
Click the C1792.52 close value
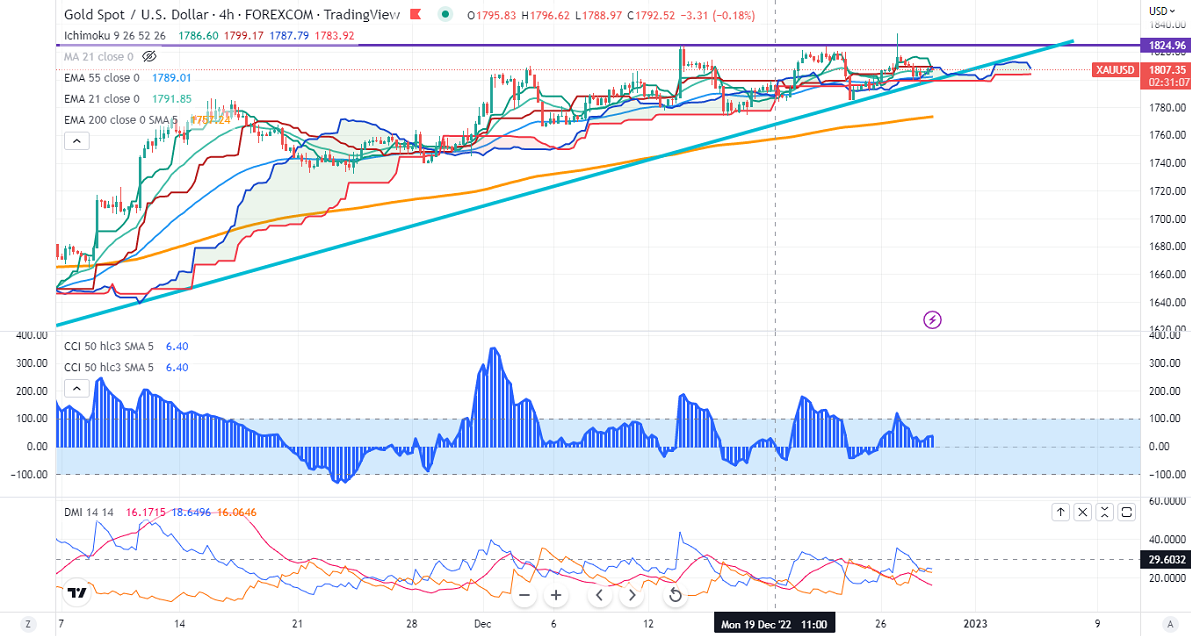click(x=652, y=15)
